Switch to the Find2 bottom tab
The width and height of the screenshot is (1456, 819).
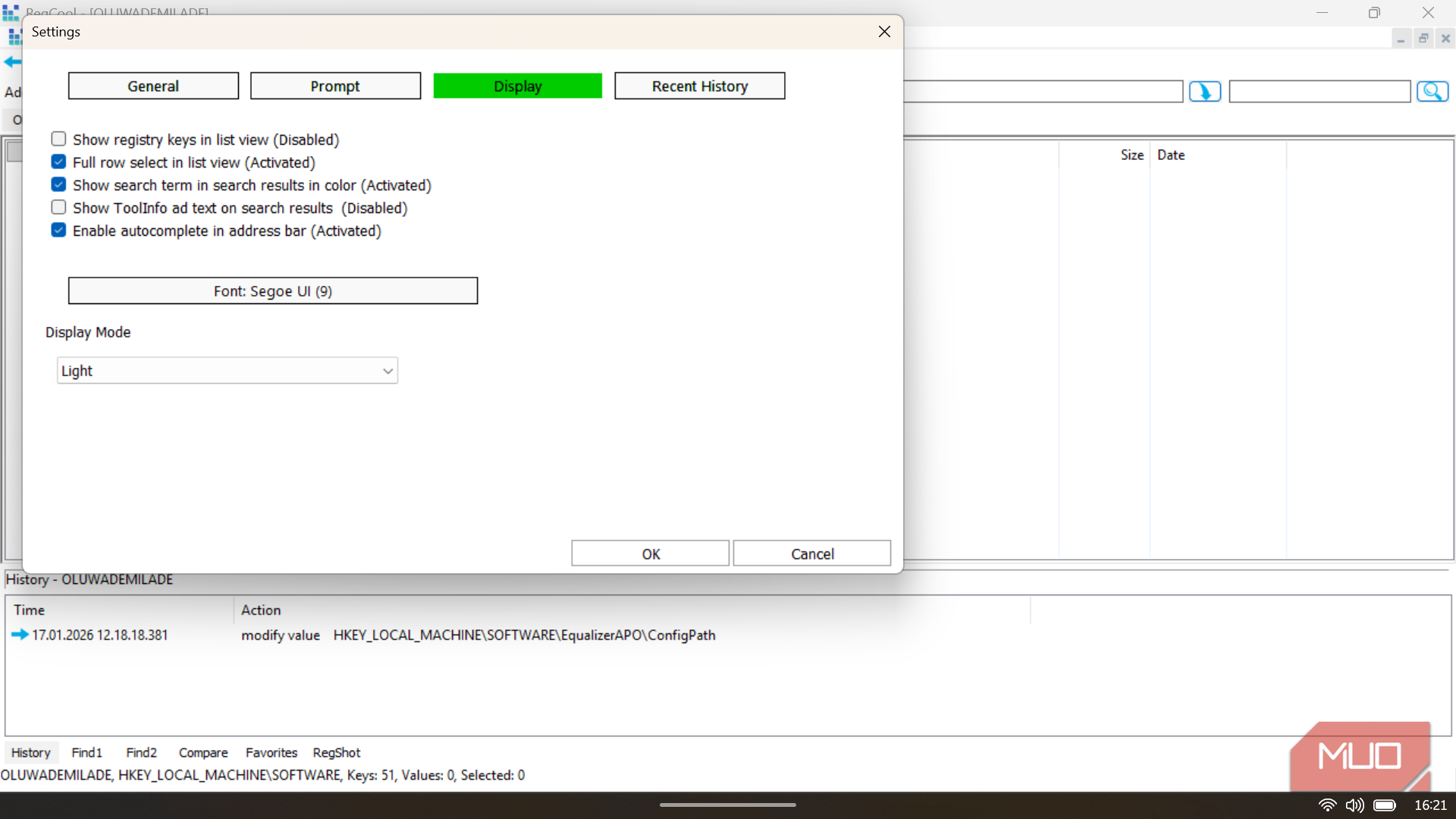pyautogui.click(x=142, y=752)
